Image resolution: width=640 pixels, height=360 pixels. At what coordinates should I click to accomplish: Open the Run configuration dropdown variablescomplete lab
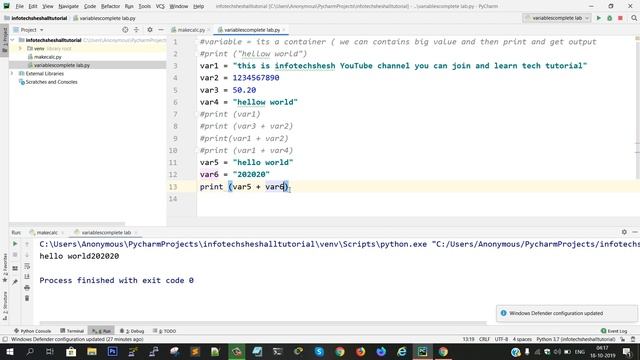pos(557,18)
